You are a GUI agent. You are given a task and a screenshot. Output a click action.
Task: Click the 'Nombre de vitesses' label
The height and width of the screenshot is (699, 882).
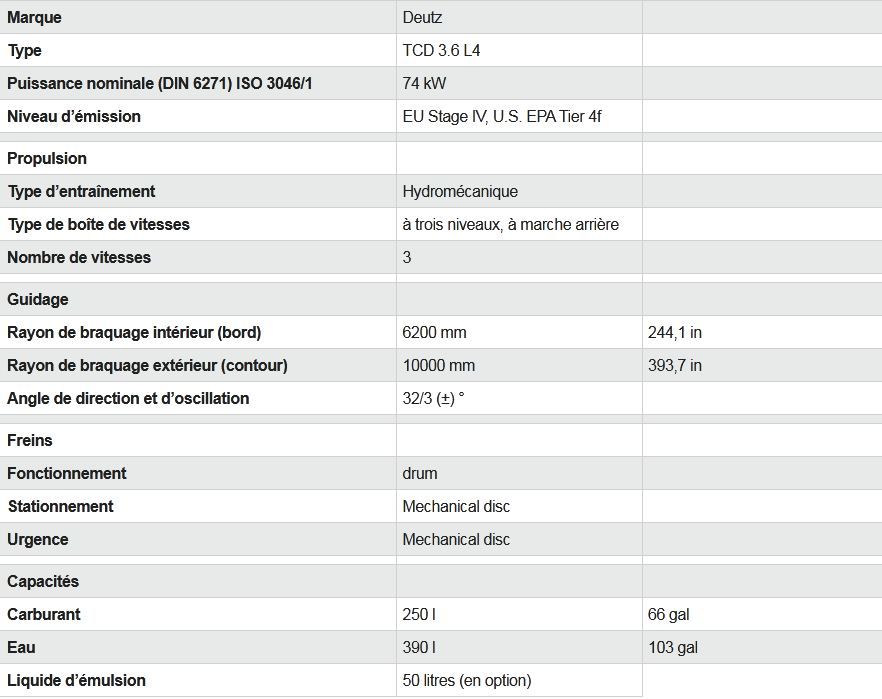point(79,257)
